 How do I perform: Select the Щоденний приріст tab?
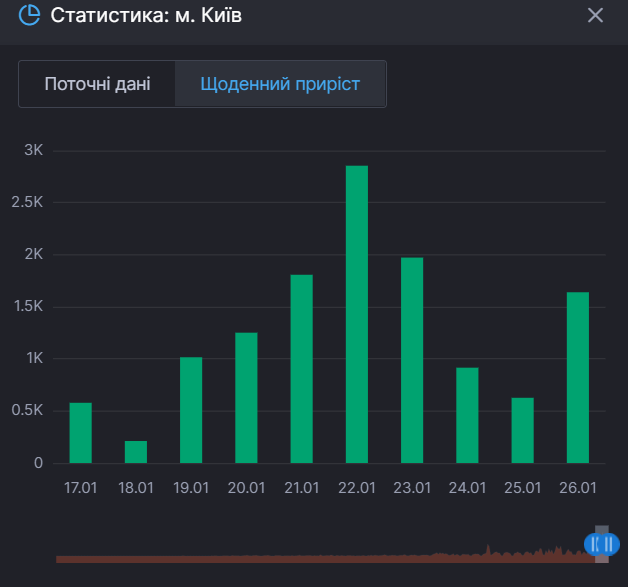280,84
